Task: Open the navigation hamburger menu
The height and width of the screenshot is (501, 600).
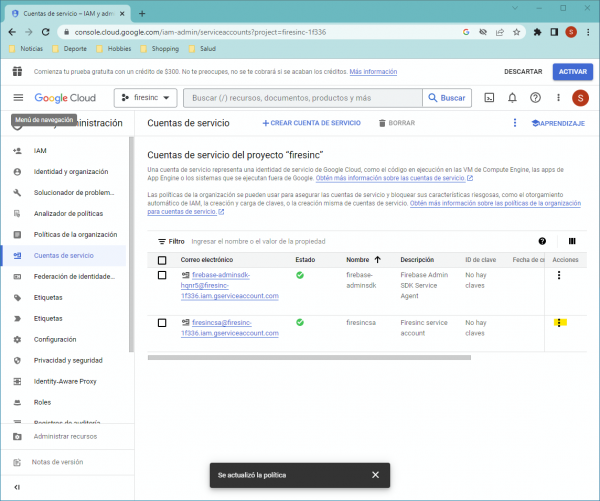Action: (x=18, y=98)
